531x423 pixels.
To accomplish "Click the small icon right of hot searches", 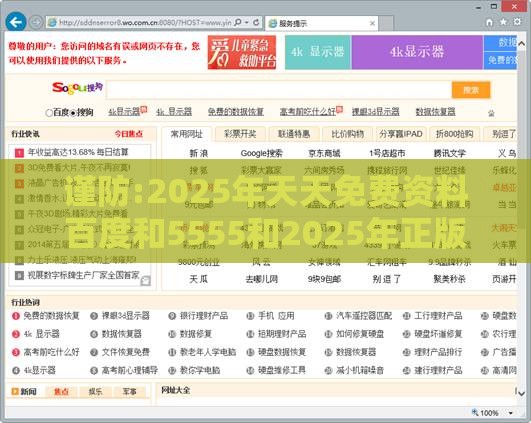I will click(x=491, y=113).
